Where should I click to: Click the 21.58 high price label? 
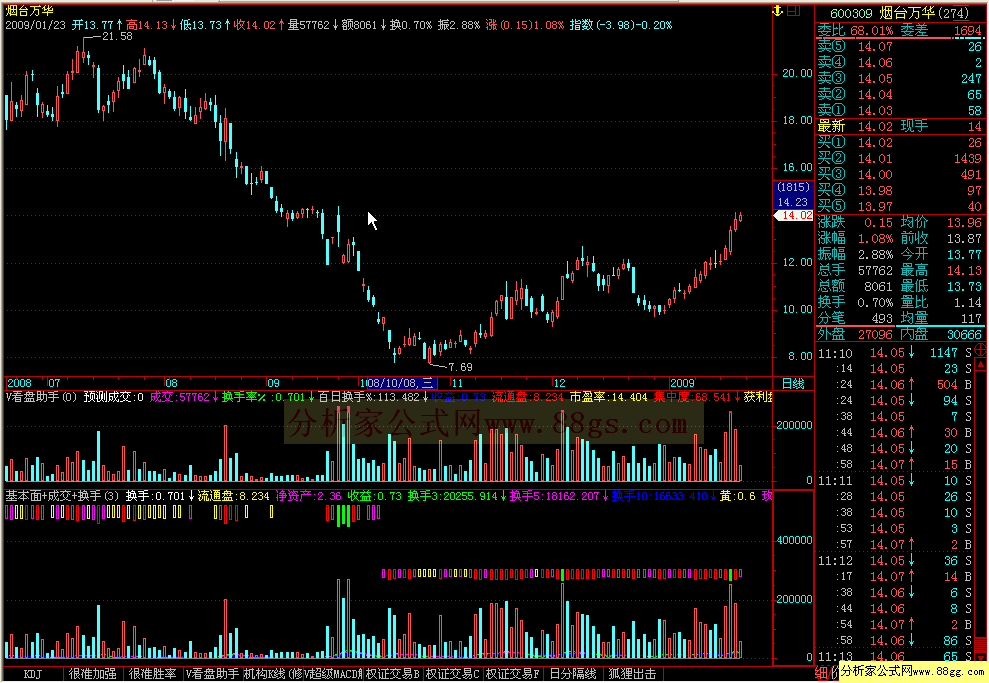[x=117, y=37]
